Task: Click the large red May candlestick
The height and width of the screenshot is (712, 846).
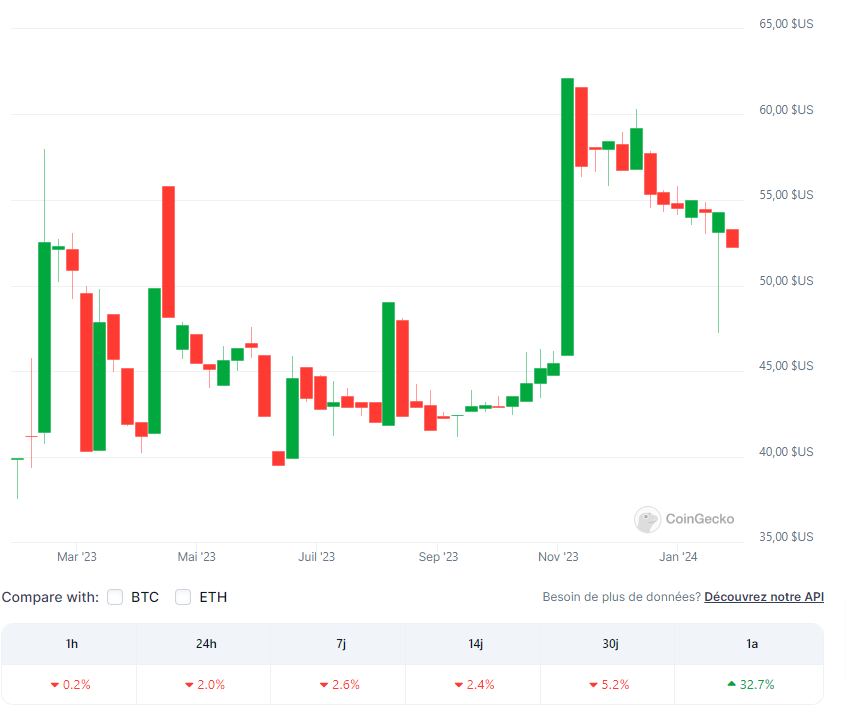Action: tap(168, 250)
